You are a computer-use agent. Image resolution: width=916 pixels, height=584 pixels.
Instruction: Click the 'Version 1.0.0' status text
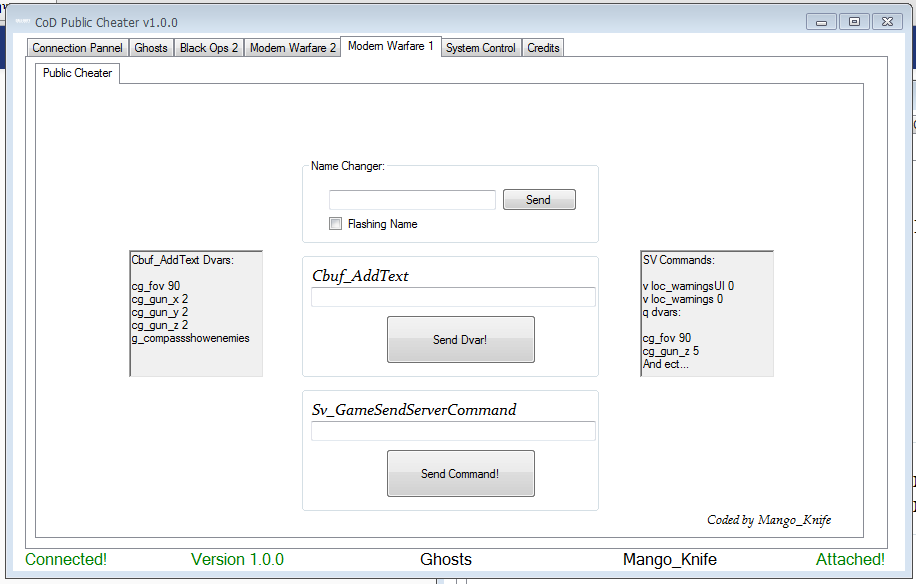pos(237,559)
